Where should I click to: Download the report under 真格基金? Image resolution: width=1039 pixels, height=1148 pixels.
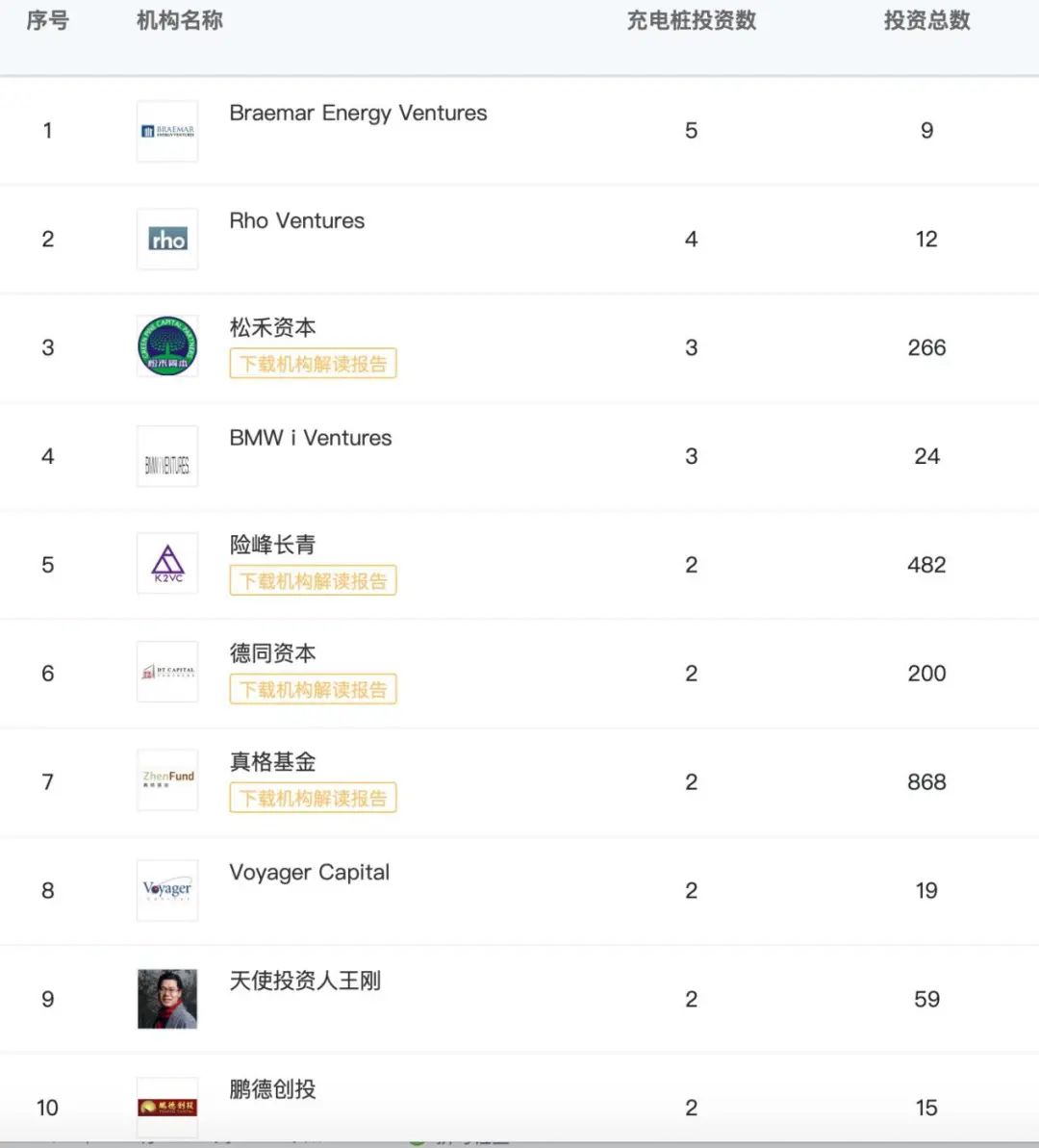click(x=313, y=798)
